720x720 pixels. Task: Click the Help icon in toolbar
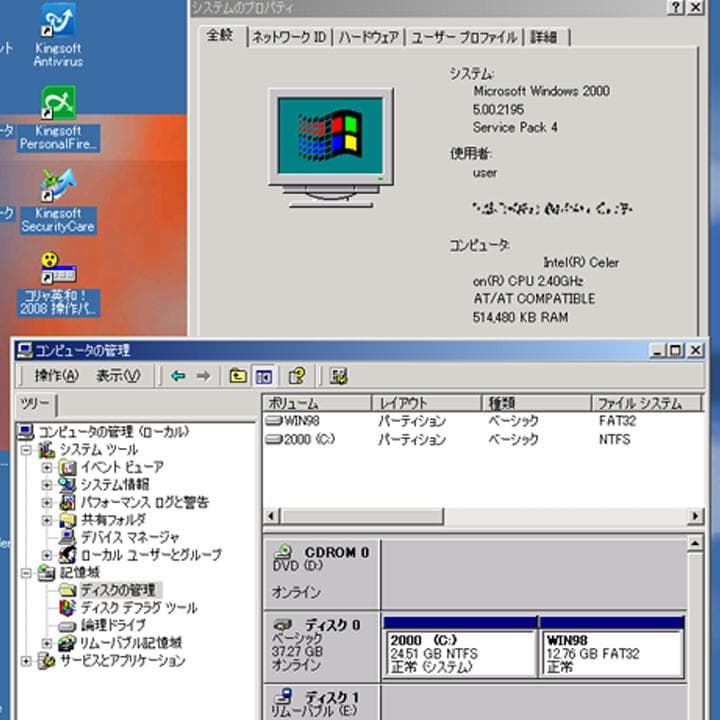pyautogui.click(x=297, y=376)
